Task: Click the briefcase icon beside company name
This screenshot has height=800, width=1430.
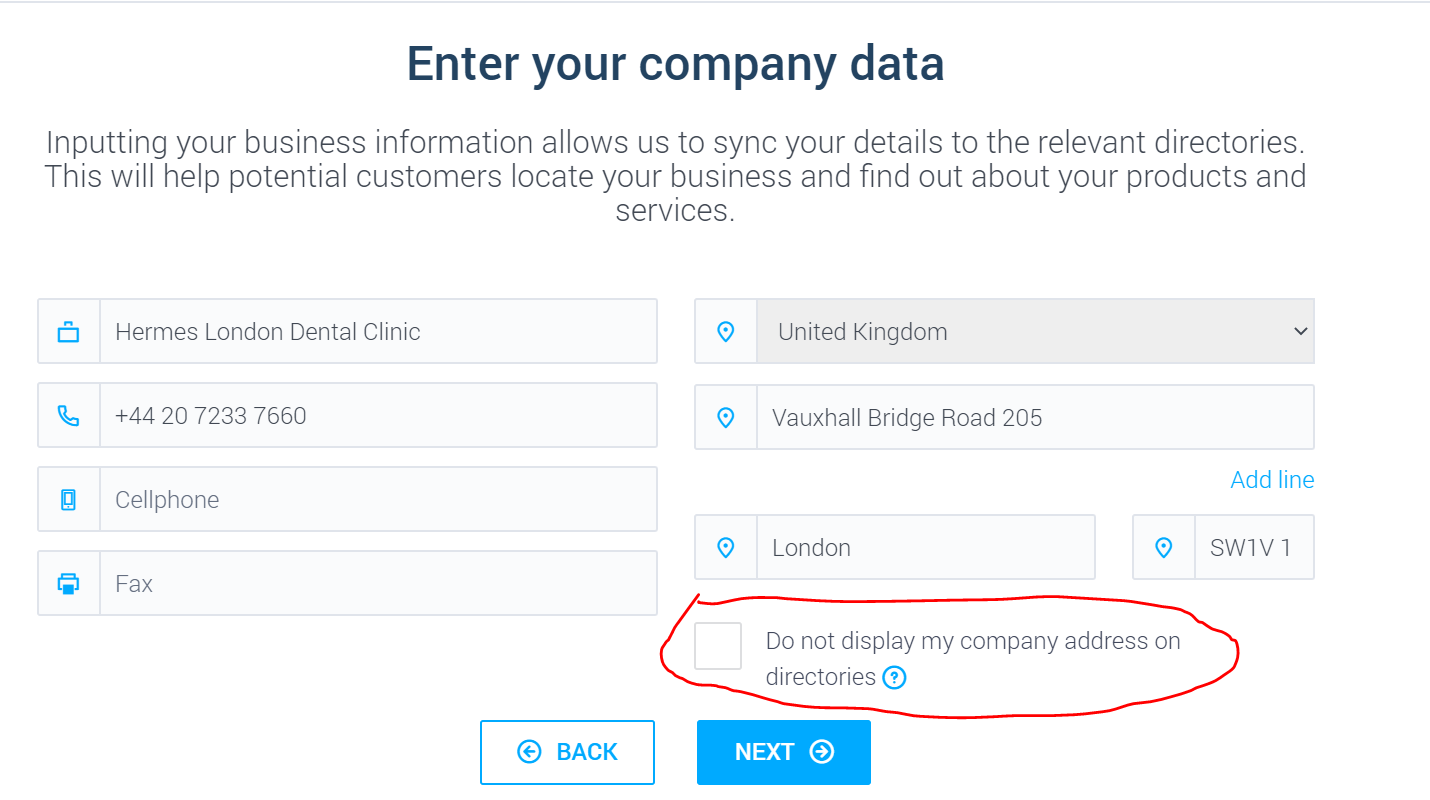Action: point(68,332)
